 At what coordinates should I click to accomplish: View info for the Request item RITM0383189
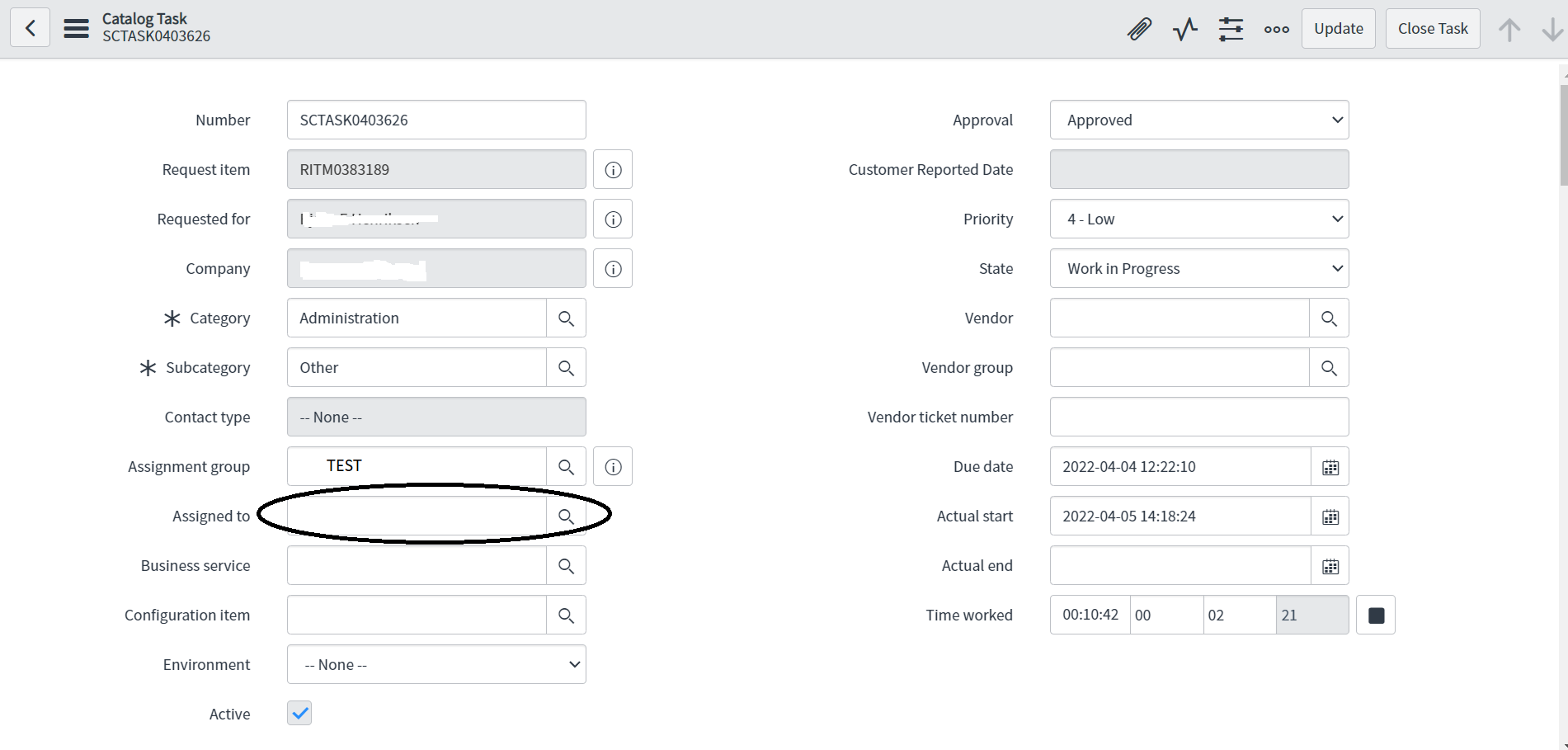(613, 169)
